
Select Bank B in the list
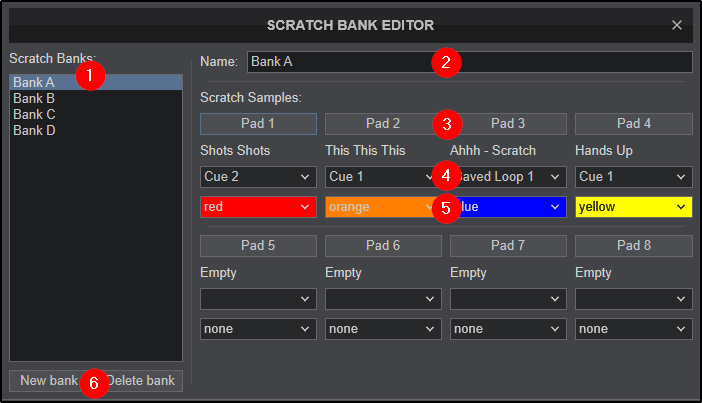tap(34, 99)
